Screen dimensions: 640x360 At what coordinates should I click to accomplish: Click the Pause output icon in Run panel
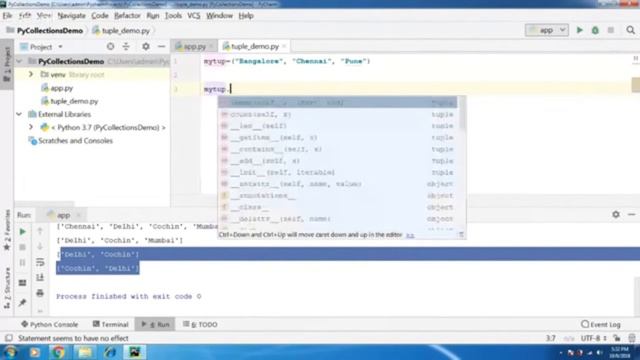[x=22, y=262]
